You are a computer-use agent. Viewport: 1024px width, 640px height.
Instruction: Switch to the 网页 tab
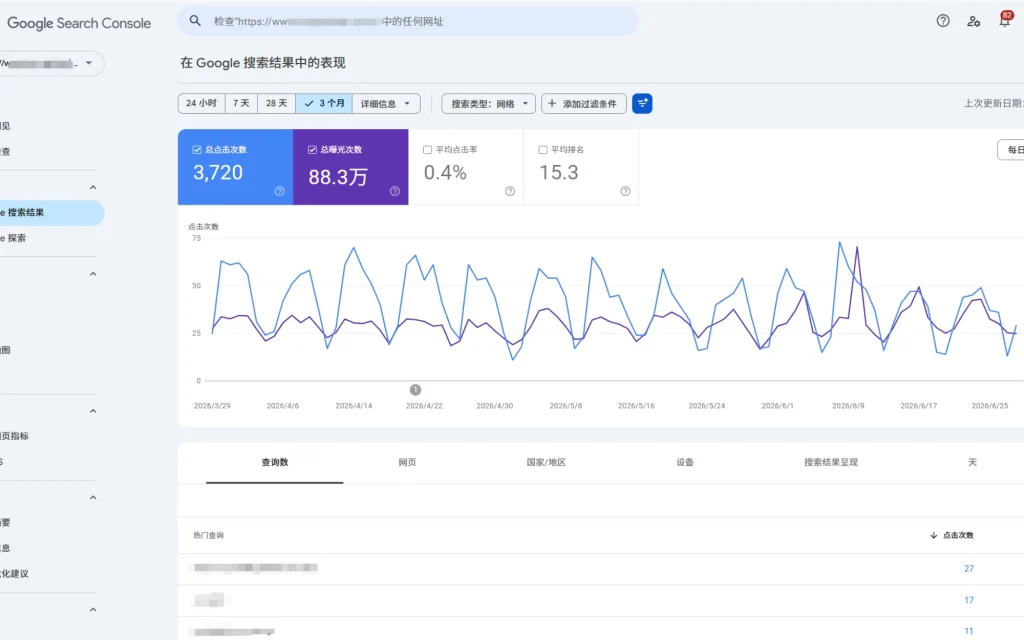tap(407, 462)
